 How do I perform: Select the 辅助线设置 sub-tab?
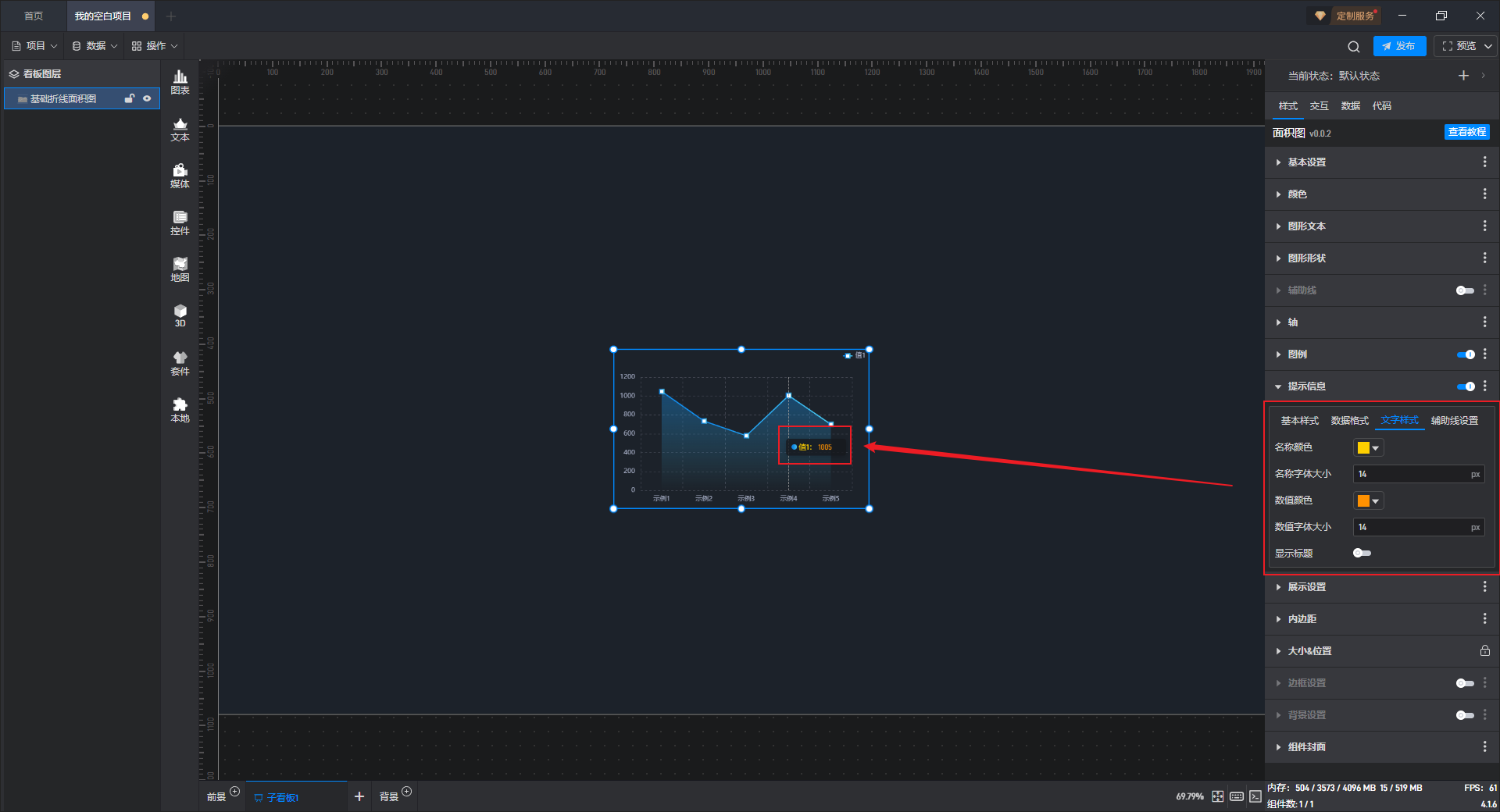(1454, 421)
